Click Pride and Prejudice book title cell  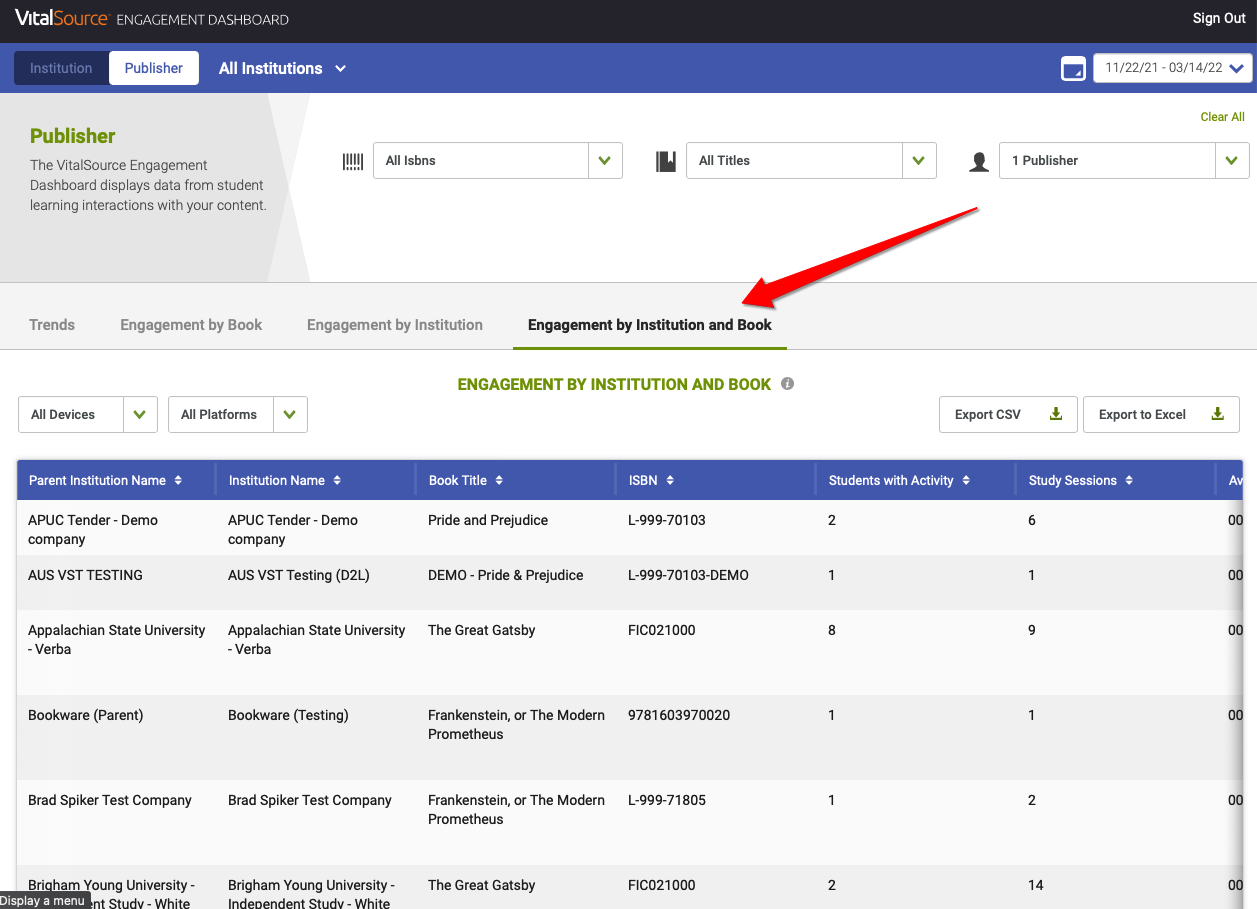tap(488, 520)
